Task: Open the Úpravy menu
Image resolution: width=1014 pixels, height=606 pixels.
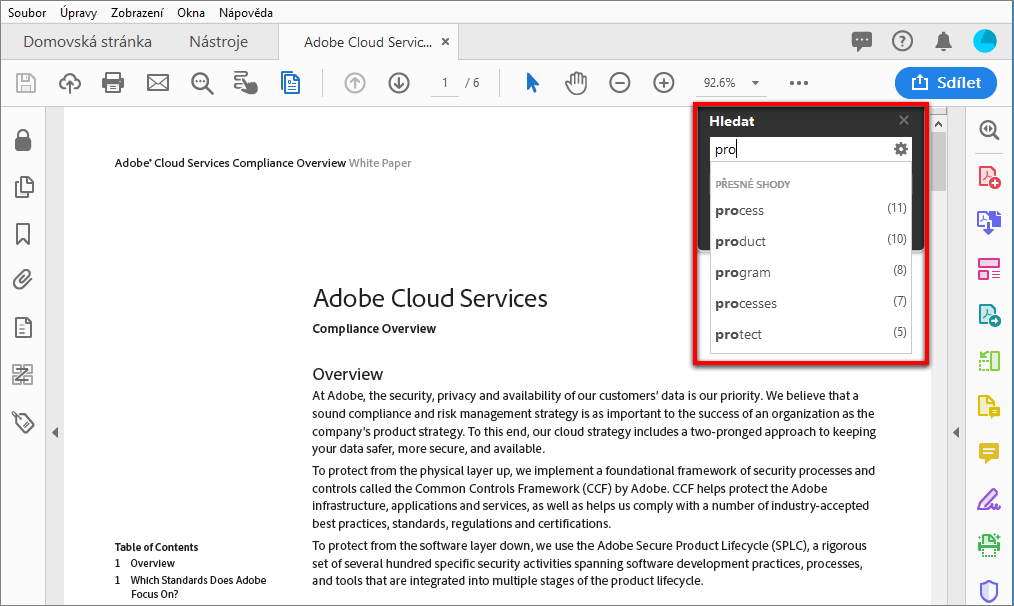Action: tap(78, 13)
